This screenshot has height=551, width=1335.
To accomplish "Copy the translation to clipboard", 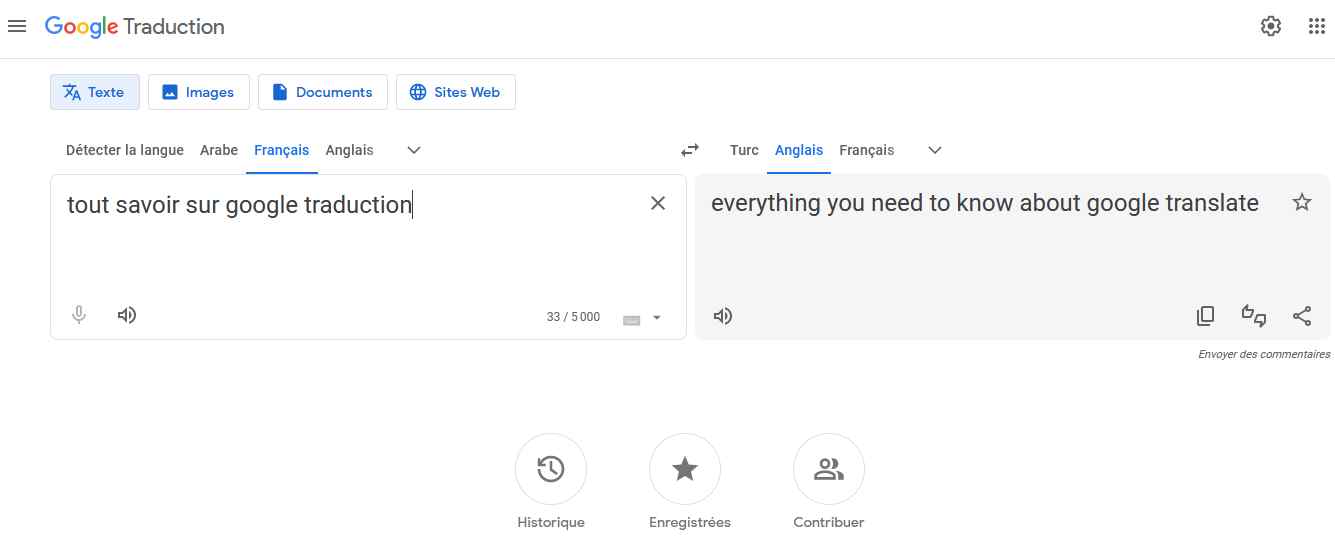I will [1206, 316].
